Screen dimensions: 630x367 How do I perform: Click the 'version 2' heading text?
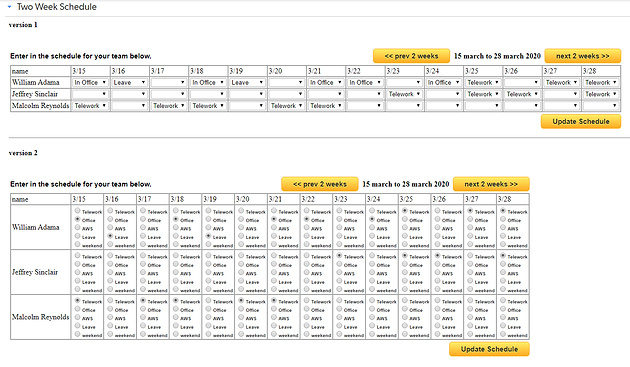pyautogui.click(x=23, y=153)
